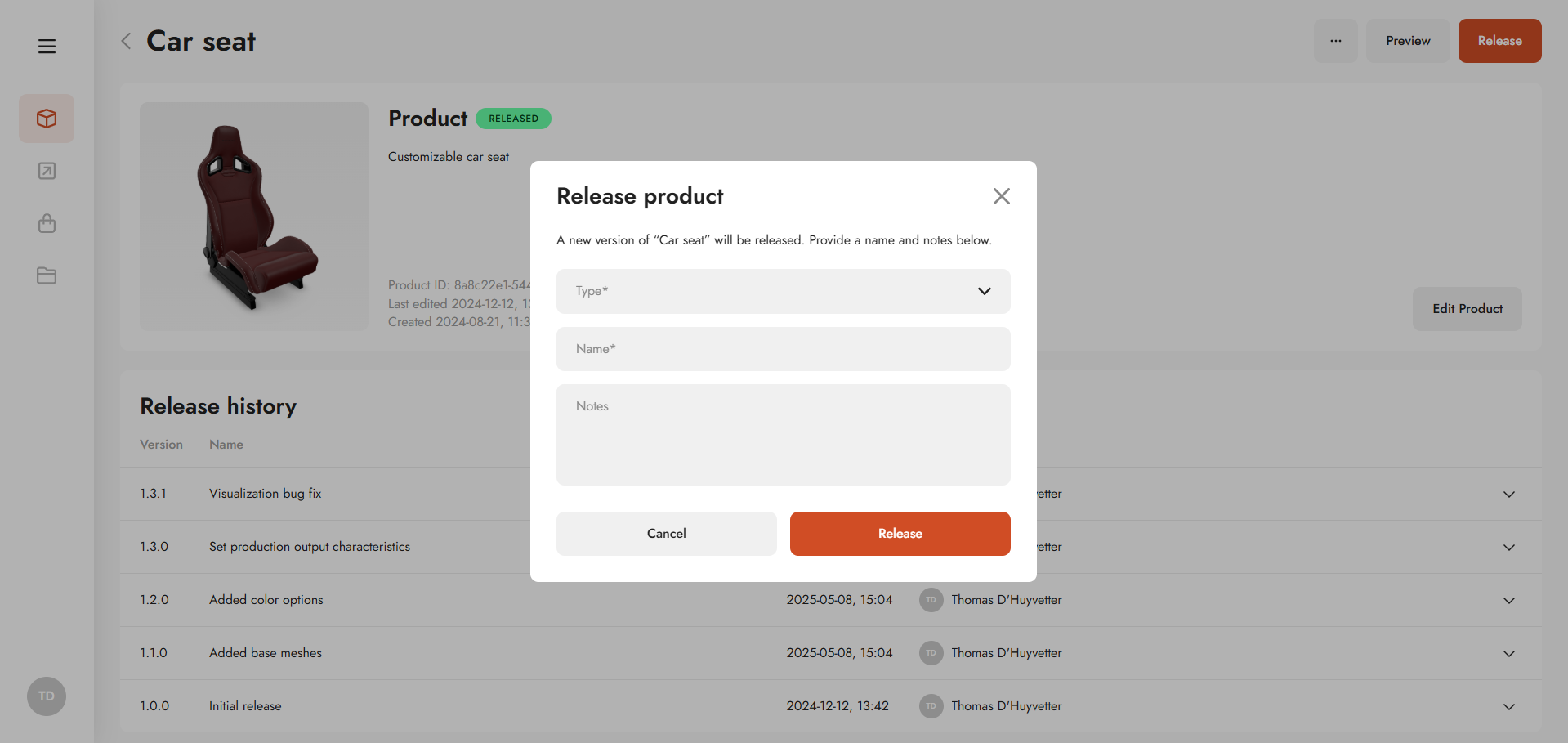Image resolution: width=1568 pixels, height=743 pixels.
Task: Open the folder icon in sidebar
Action: click(47, 275)
